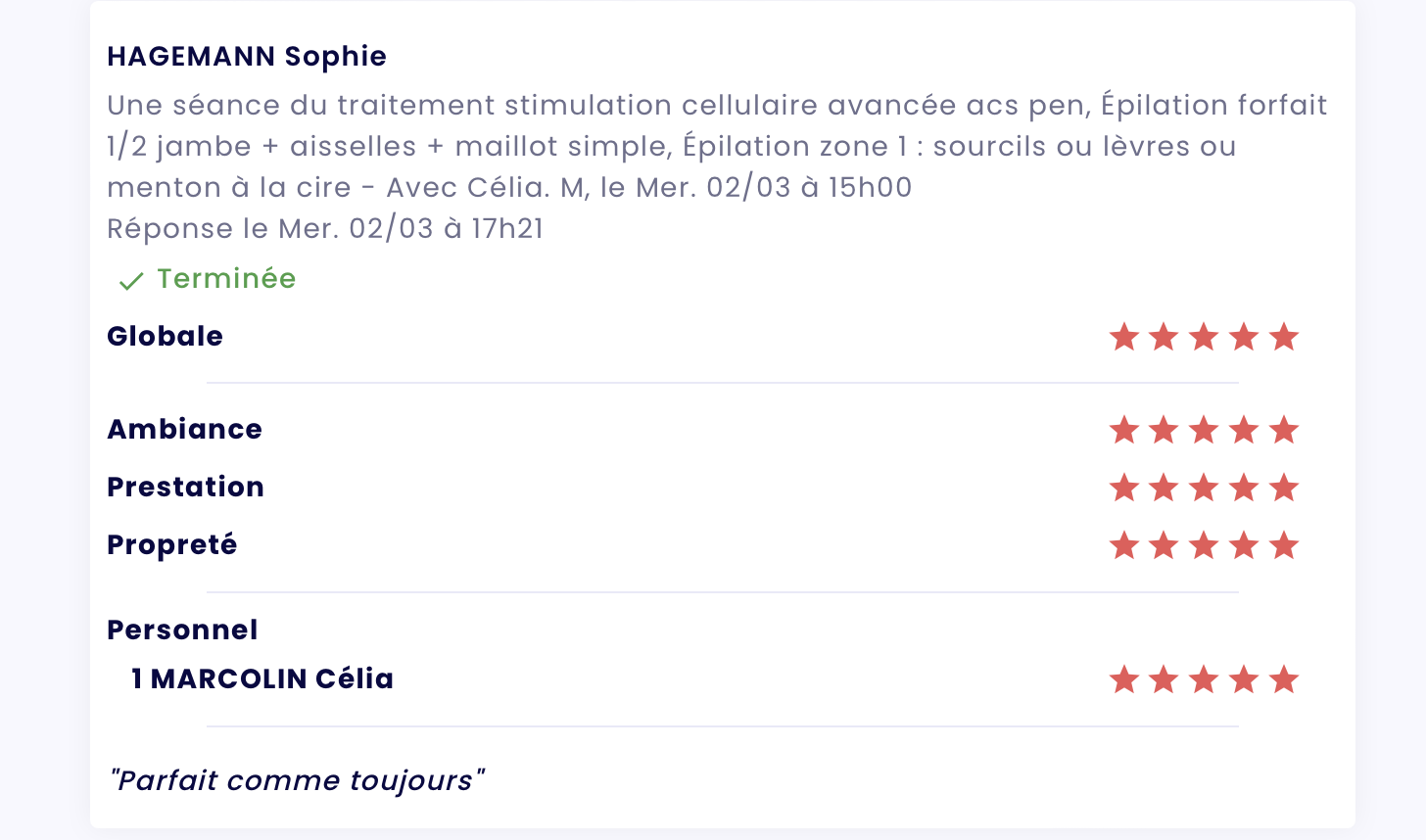
Task: Click the third star in Ambiance rating
Action: 1204,430
